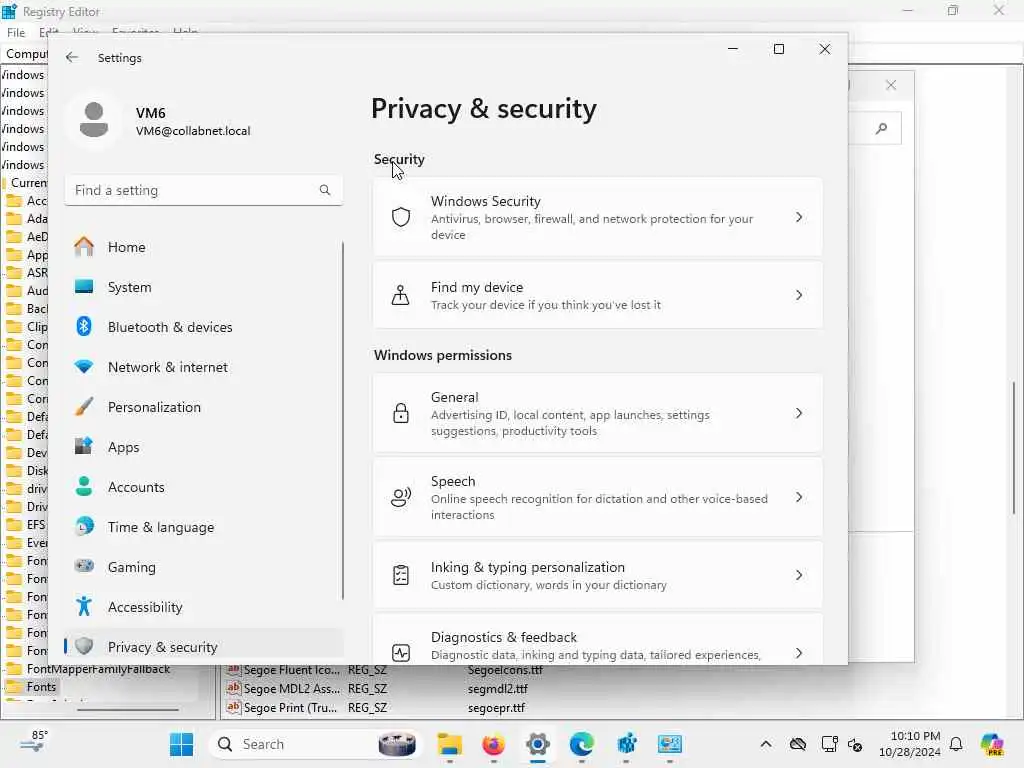Click the Settings back arrow
The image size is (1024, 768).
(72, 57)
